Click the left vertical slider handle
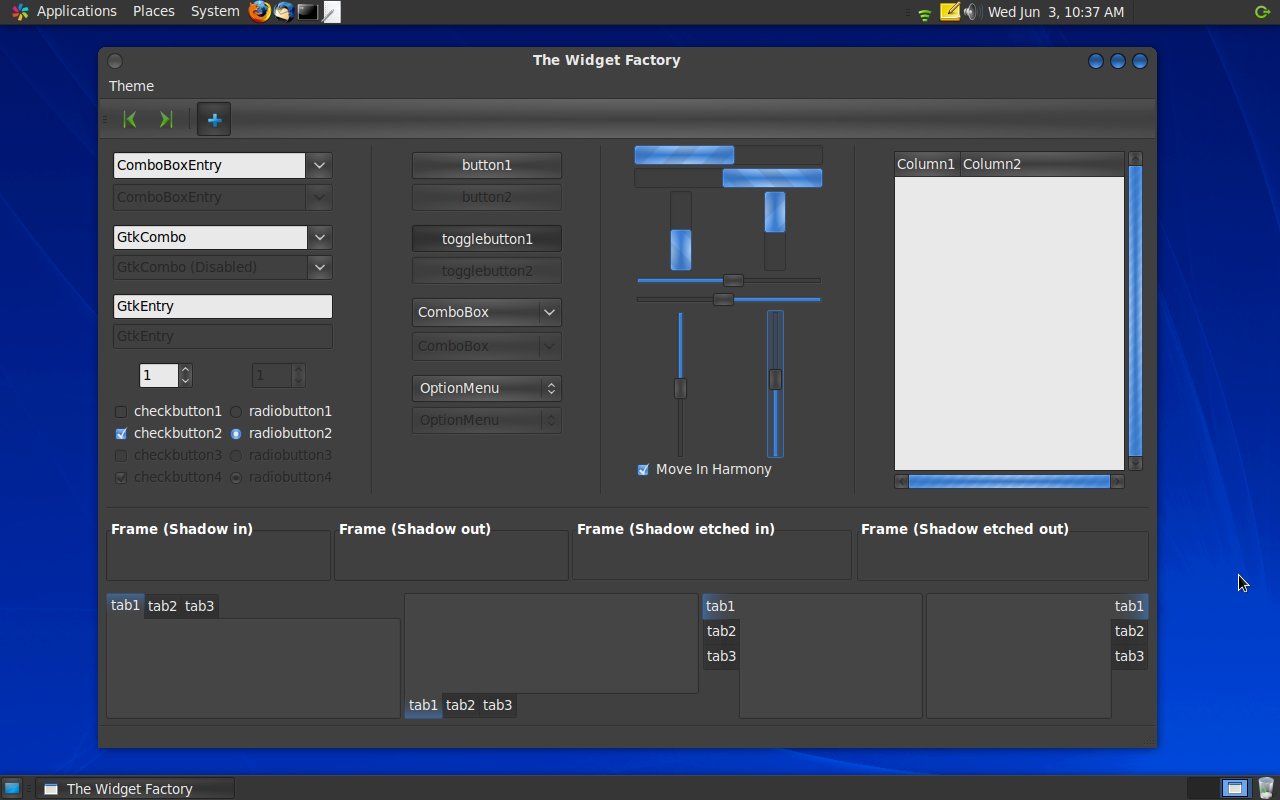This screenshot has height=800, width=1280. (x=680, y=388)
